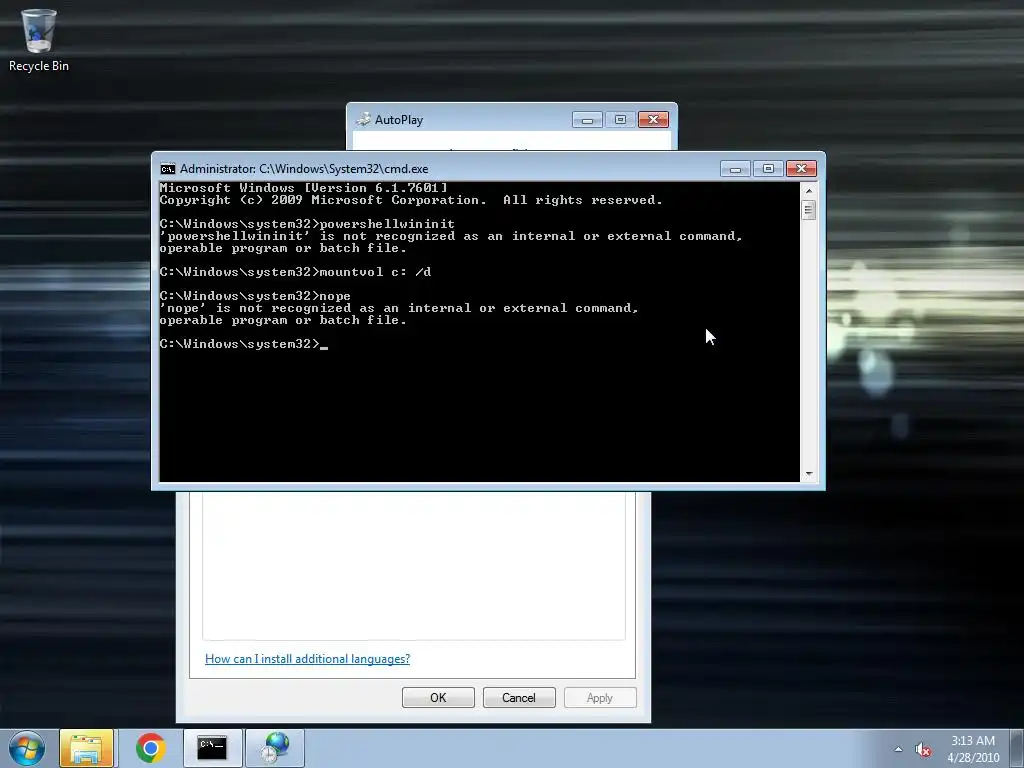Maximize the AutoPlay window

click(620, 120)
